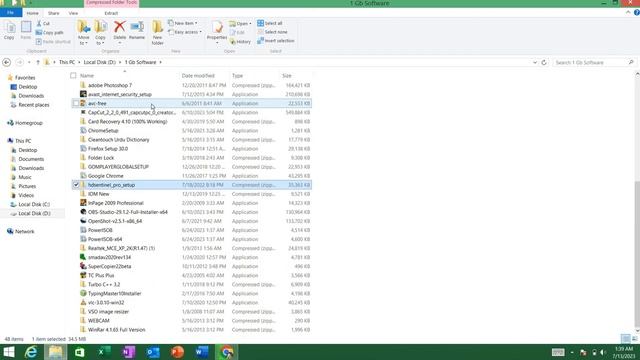Collapse the ribbon with the chevron
Image resolution: width=640 pixels, height=360 pixels.
[628, 13]
